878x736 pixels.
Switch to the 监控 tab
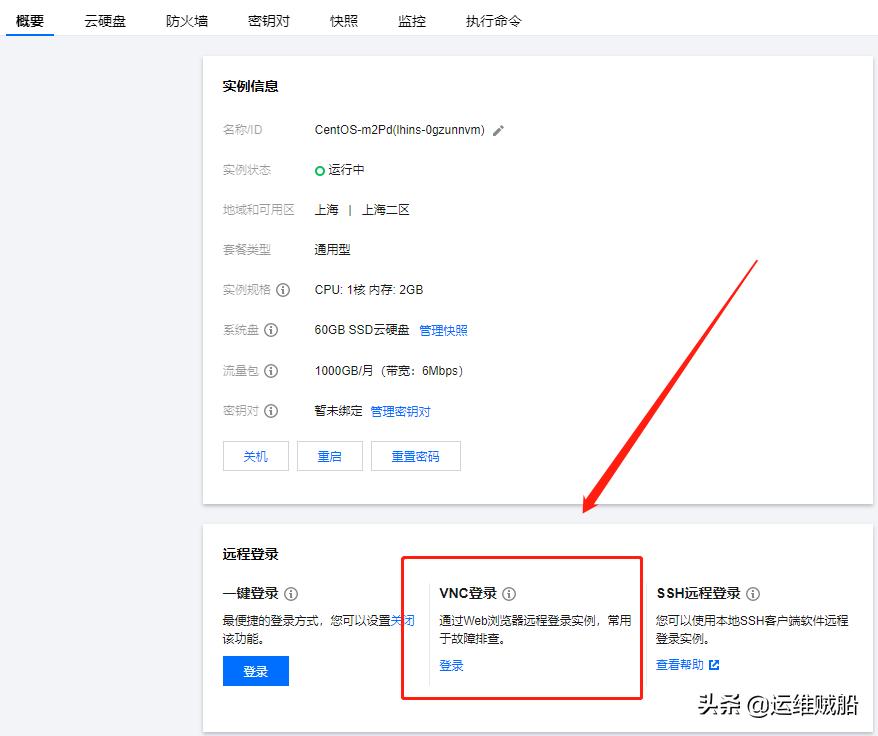click(410, 20)
